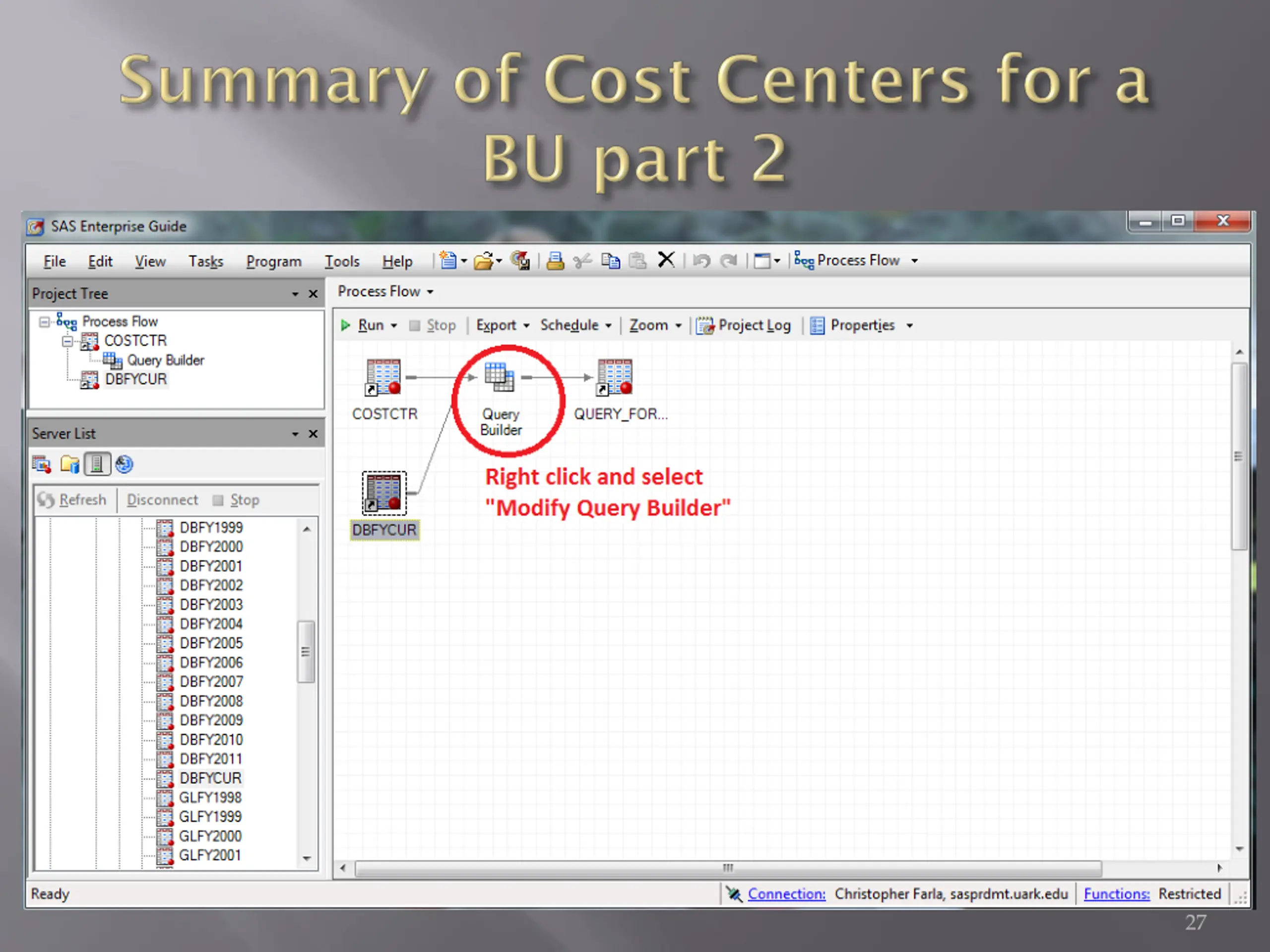
Task: Click the folder icon in Server List
Action: pyautogui.click(x=70, y=464)
